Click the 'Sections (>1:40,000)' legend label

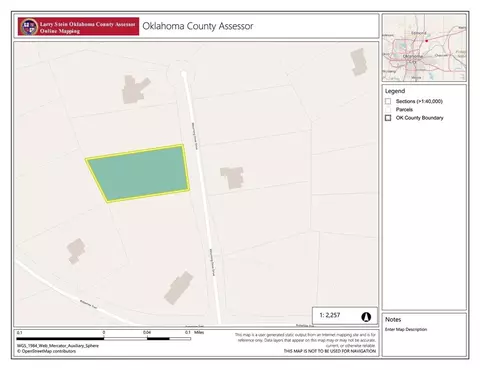tap(419, 101)
